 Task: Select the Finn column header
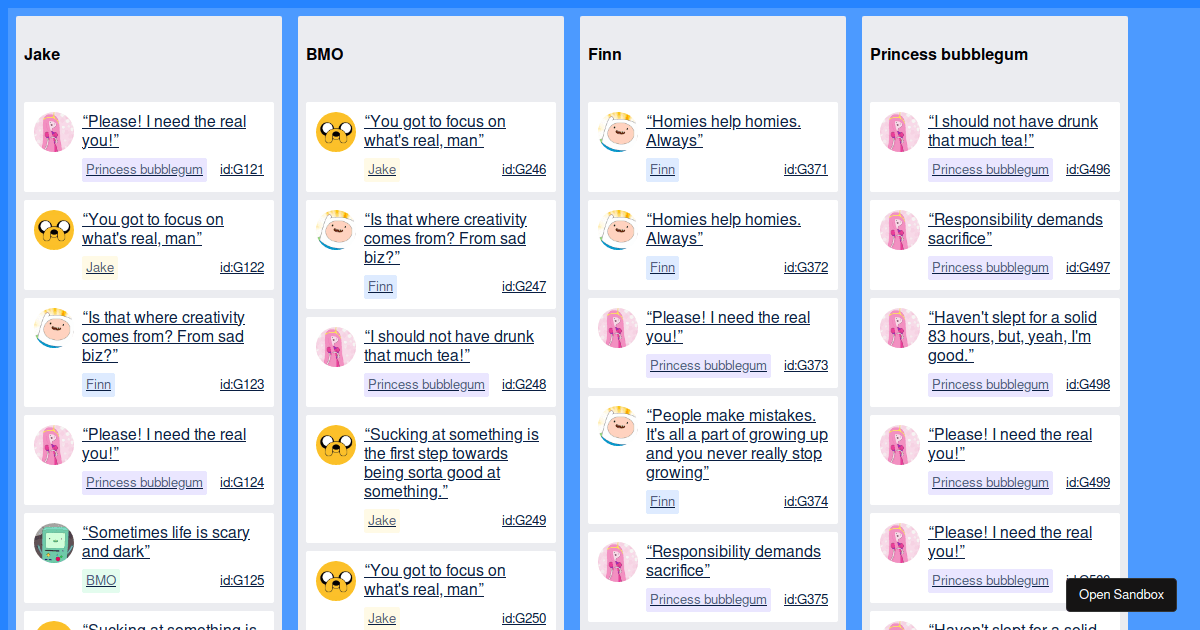click(x=605, y=55)
